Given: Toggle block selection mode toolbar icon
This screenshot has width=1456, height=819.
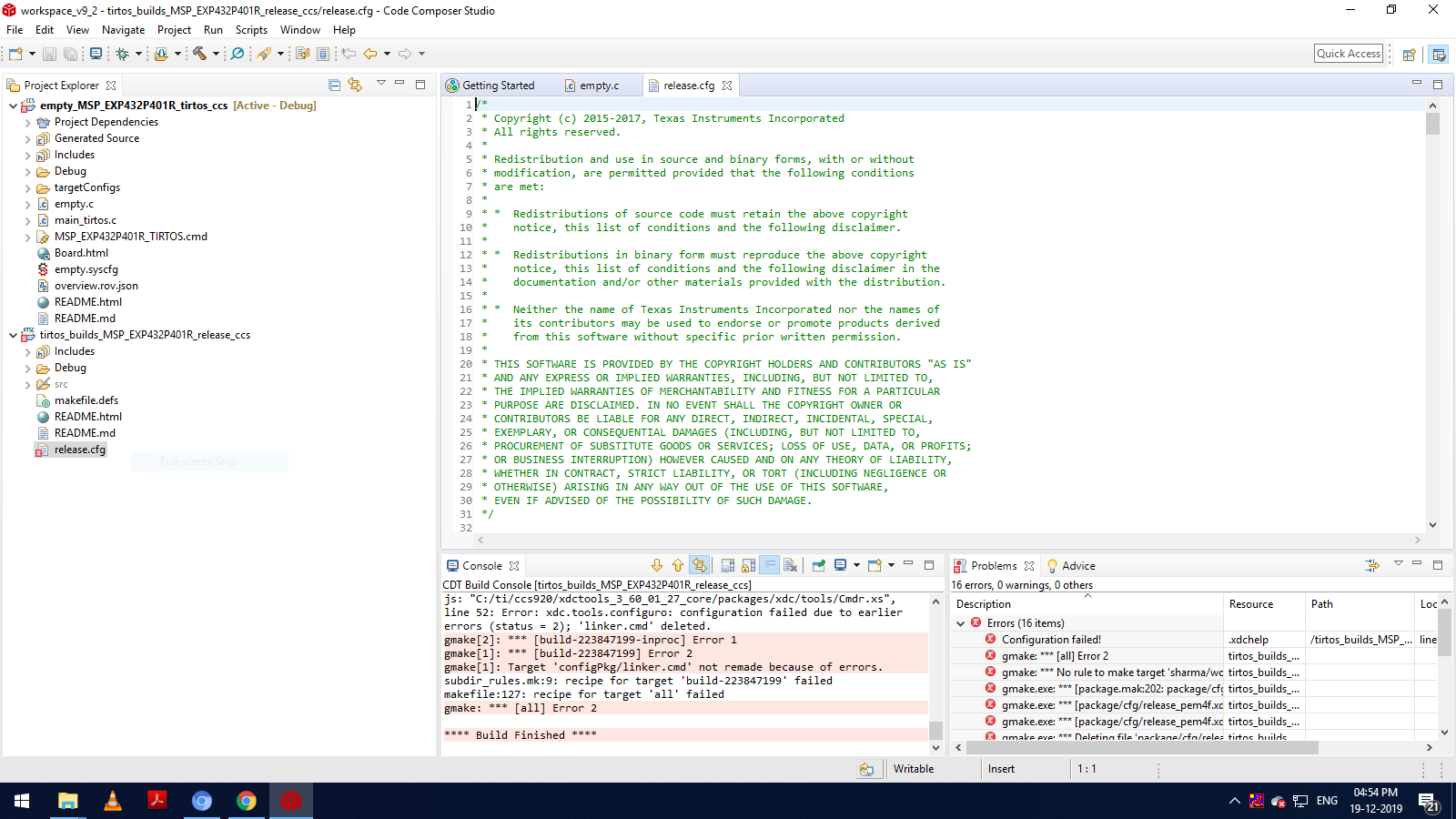Looking at the screenshot, I should point(323,54).
